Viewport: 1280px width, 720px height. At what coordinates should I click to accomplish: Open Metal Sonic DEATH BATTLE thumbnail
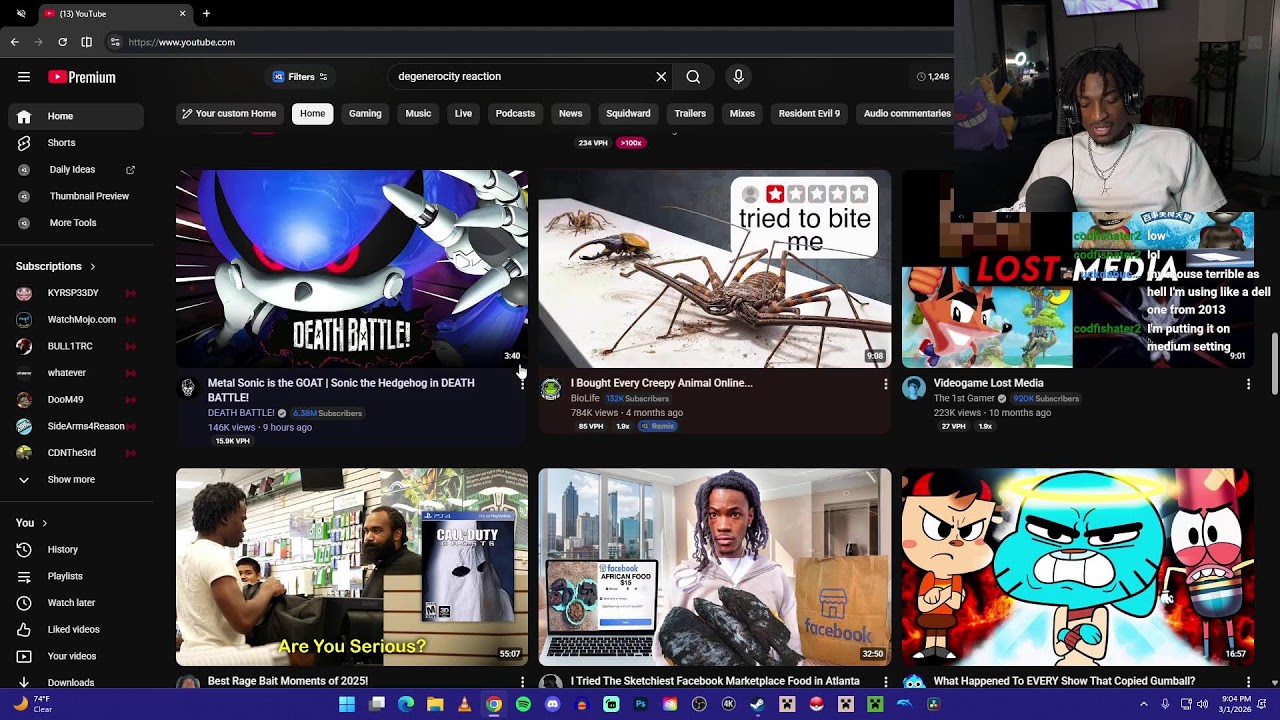(x=352, y=268)
